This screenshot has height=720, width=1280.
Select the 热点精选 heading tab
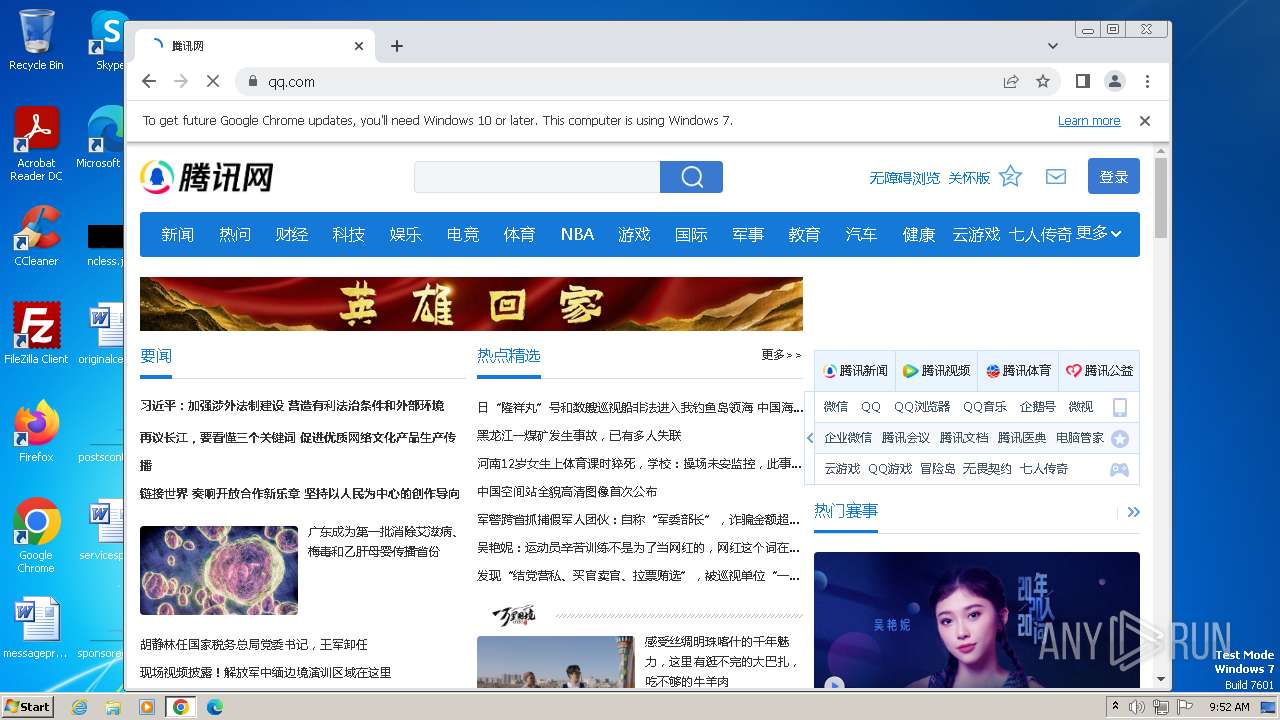[x=509, y=356]
